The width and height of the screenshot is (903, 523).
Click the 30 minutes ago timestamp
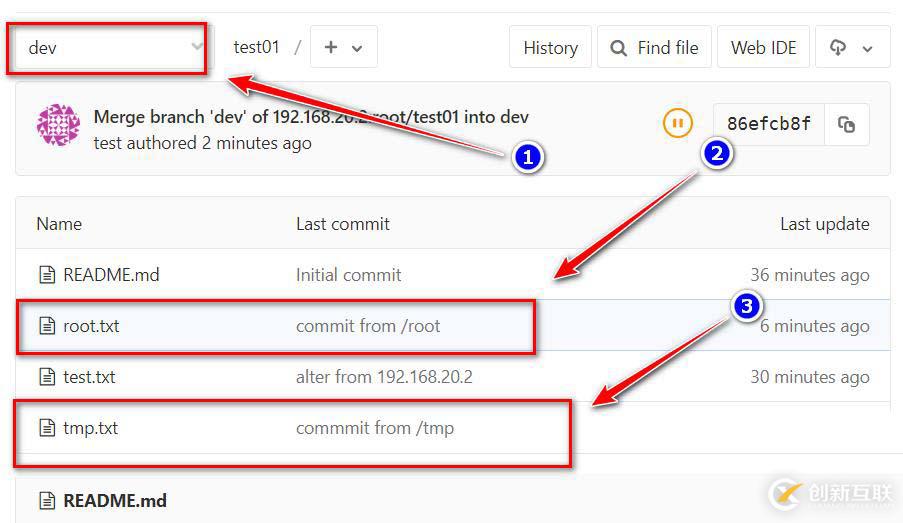point(810,377)
